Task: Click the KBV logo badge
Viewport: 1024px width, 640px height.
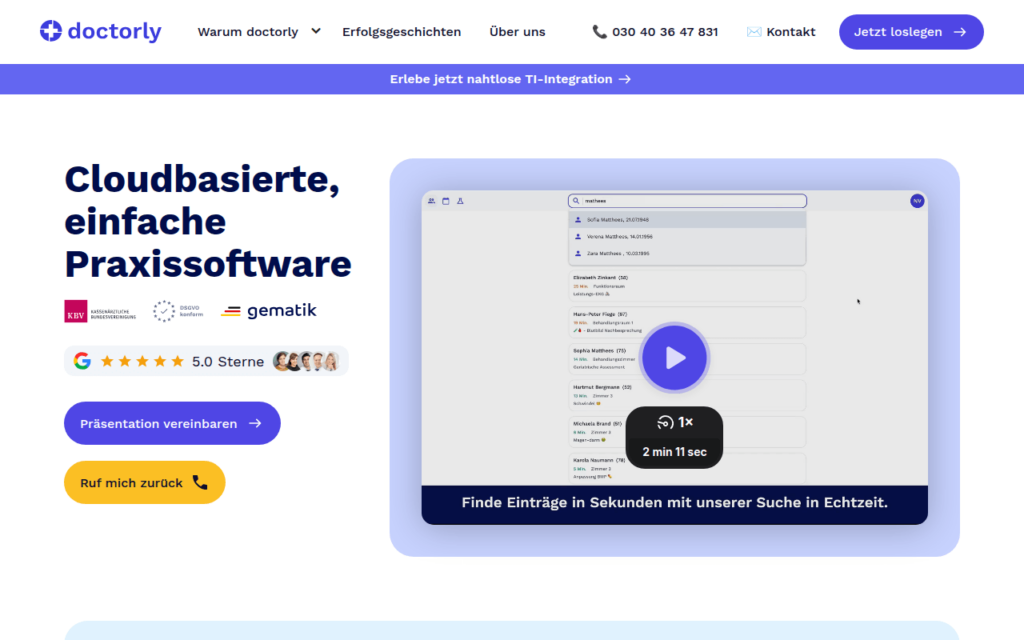Action: click(100, 312)
